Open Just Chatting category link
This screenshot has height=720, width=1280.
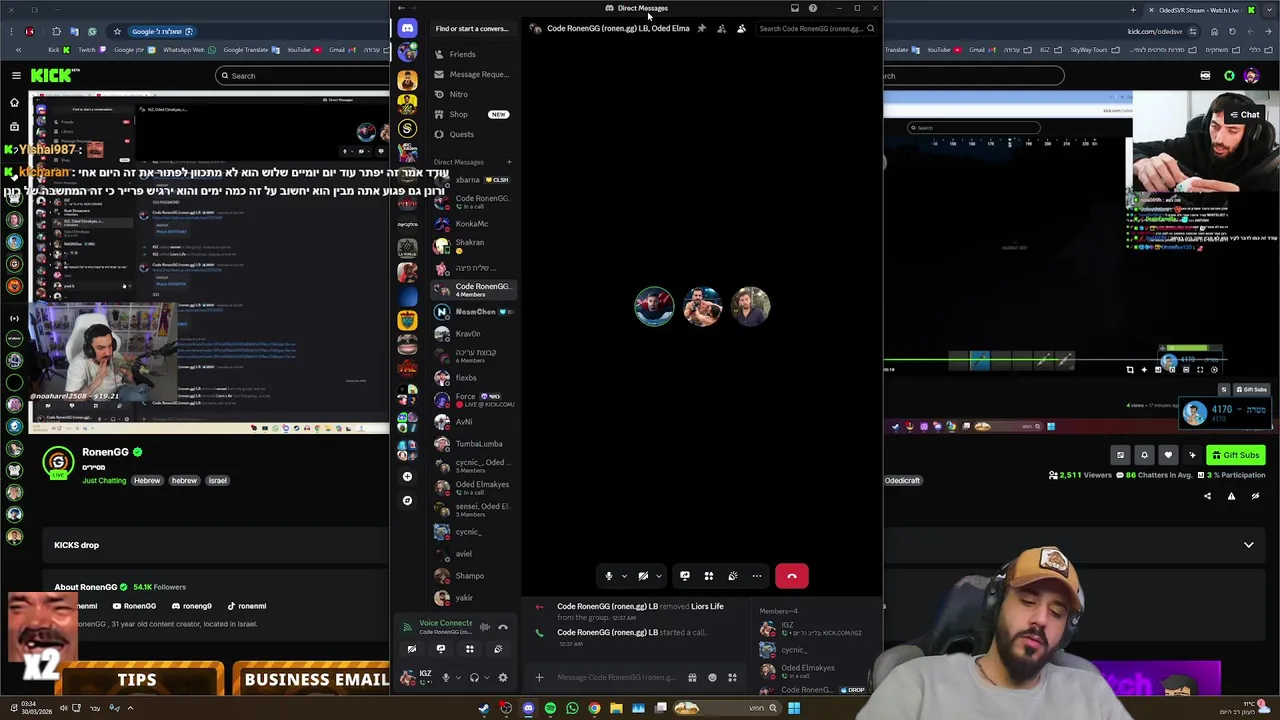(x=104, y=481)
